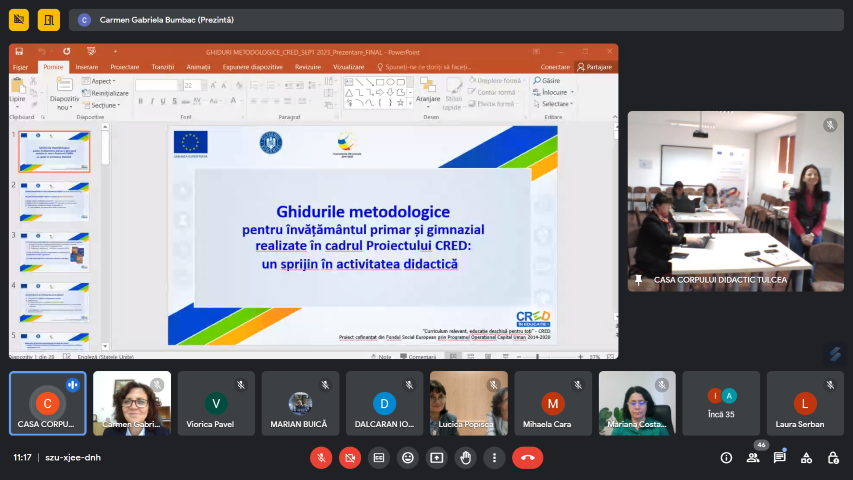Image resolution: width=853 pixels, height=480 pixels.
Task: Open the Tranziții ribbon tab
Action: tap(162, 67)
